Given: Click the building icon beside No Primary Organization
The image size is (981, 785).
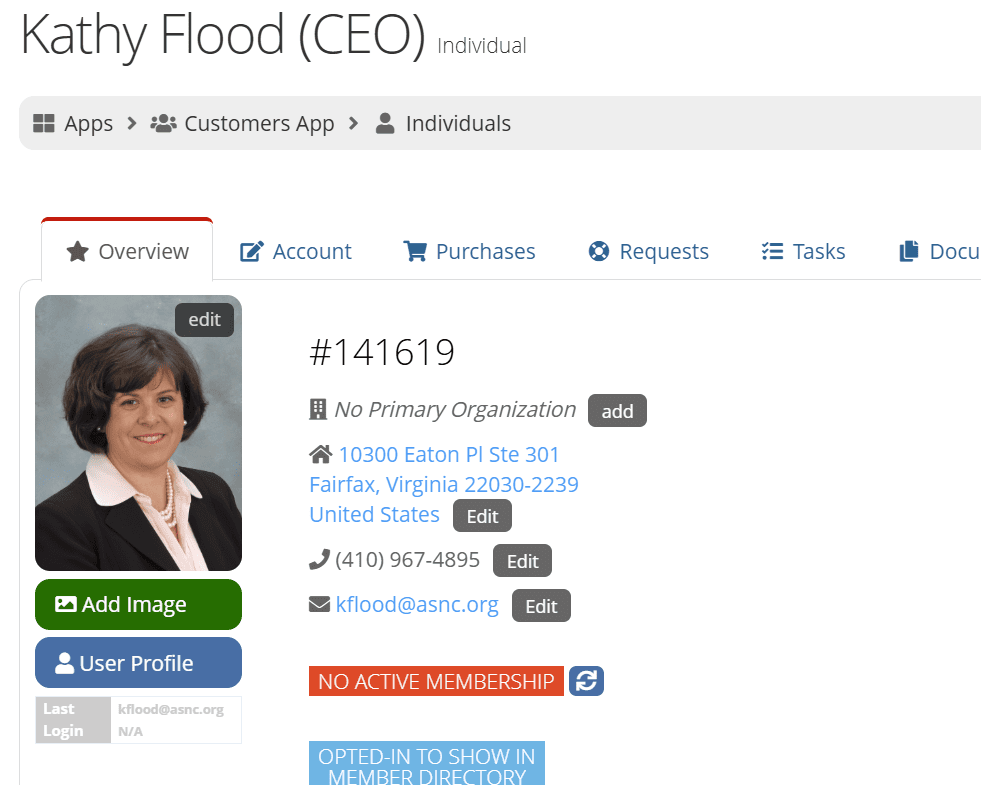Looking at the screenshot, I should point(319,410).
